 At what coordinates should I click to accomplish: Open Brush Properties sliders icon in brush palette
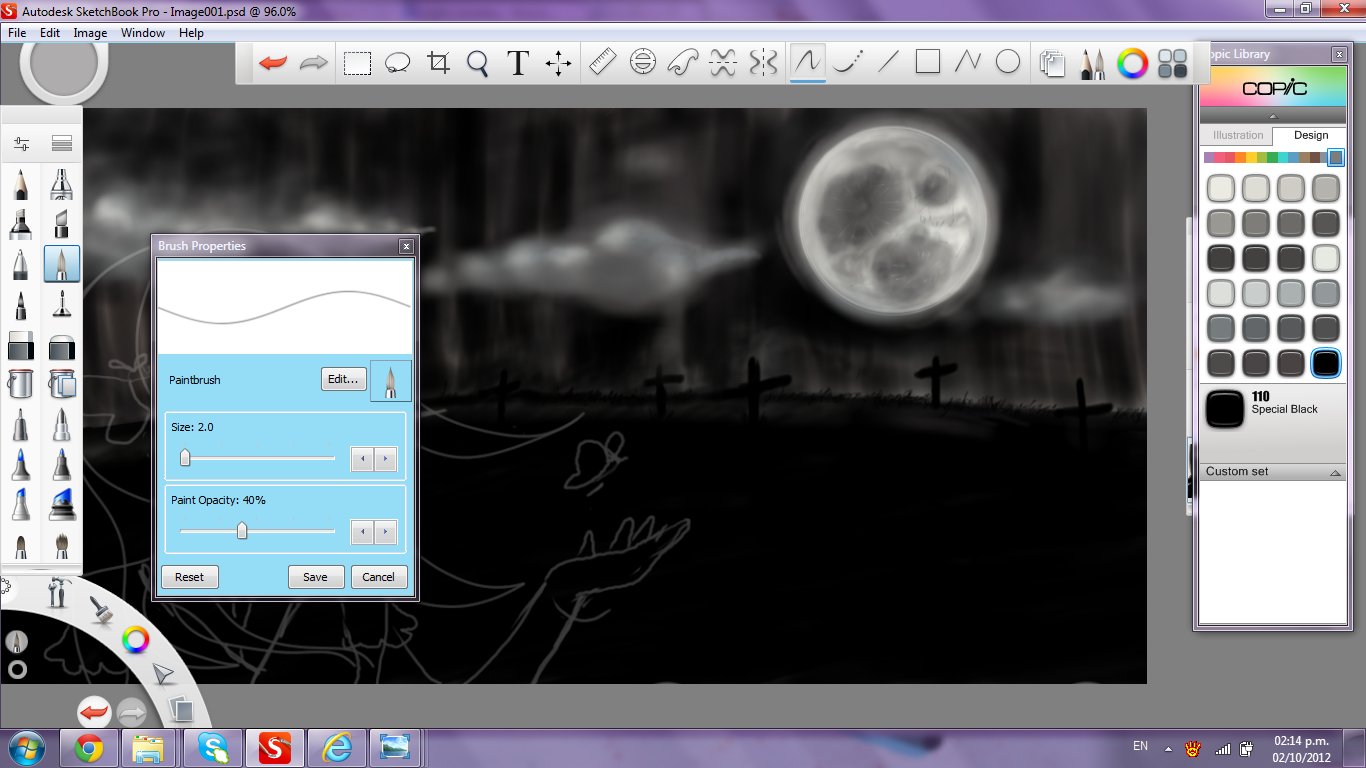pyautogui.click(x=21, y=144)
